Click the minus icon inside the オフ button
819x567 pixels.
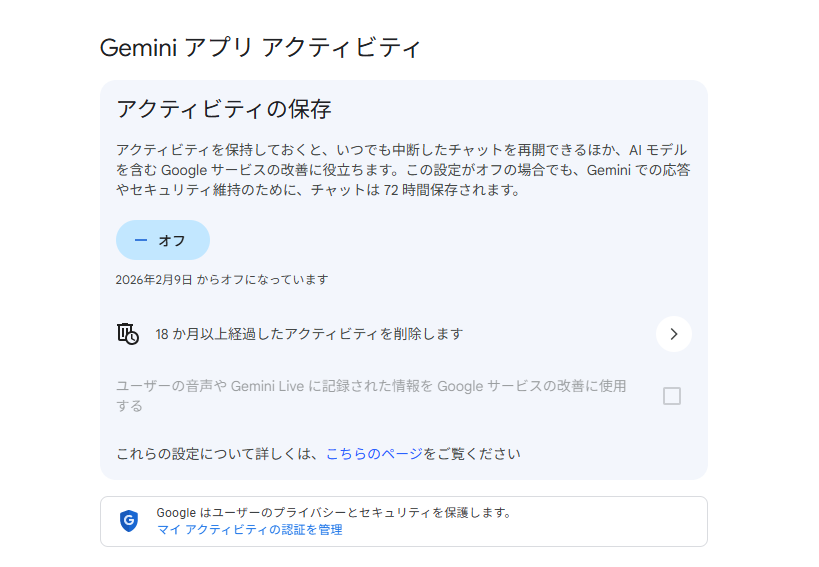point(140,240)
